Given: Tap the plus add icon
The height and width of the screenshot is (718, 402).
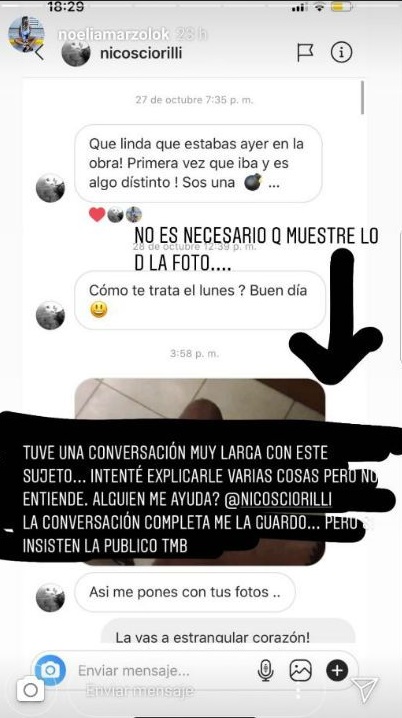Looking at the screenshot, I should coord(337,671).
